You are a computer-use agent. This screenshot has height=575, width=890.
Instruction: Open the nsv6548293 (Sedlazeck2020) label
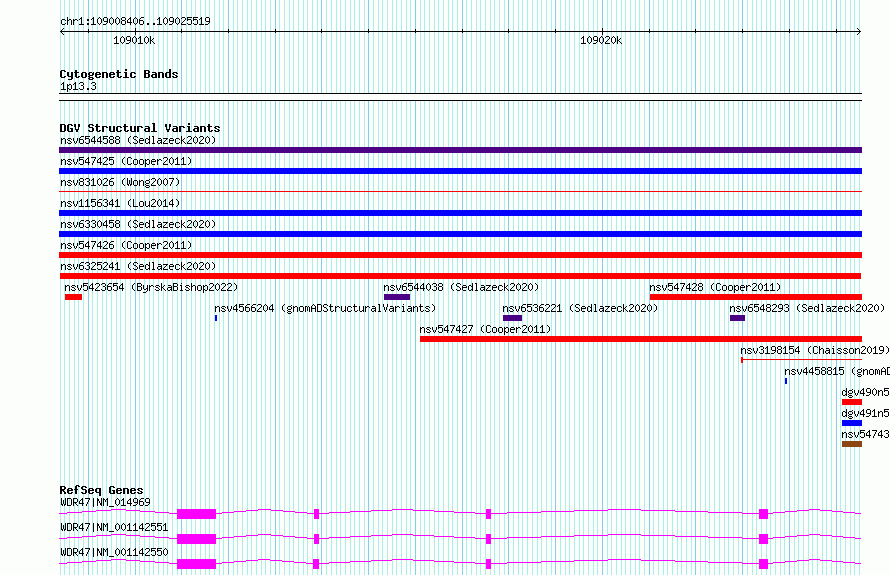[807, 308]
